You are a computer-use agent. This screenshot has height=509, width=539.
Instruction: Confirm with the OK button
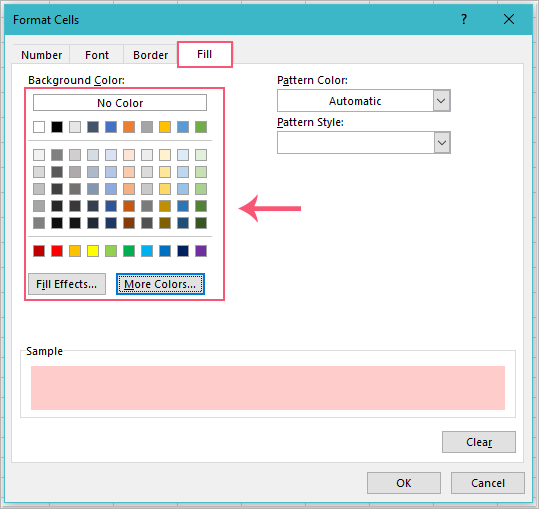point(404,483)
